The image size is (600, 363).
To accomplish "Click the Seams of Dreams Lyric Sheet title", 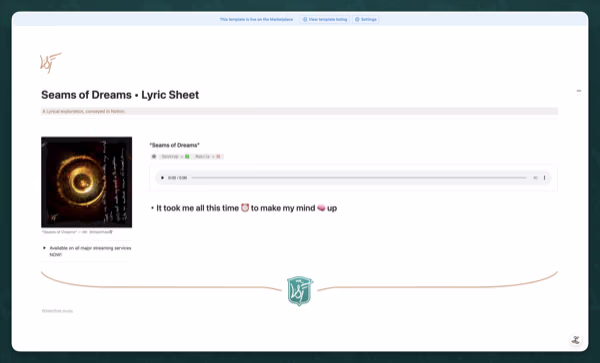I will pyautogui.click(x=120, y=95).
